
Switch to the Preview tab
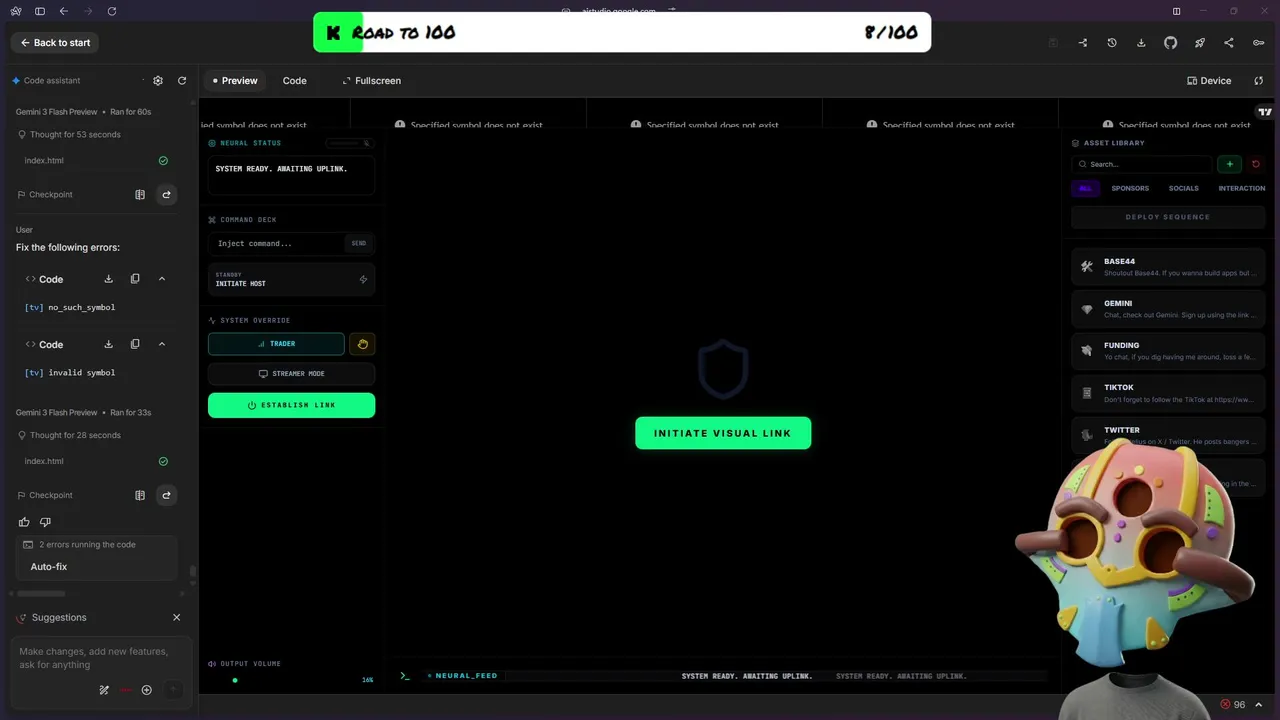[x=235, y=80]
